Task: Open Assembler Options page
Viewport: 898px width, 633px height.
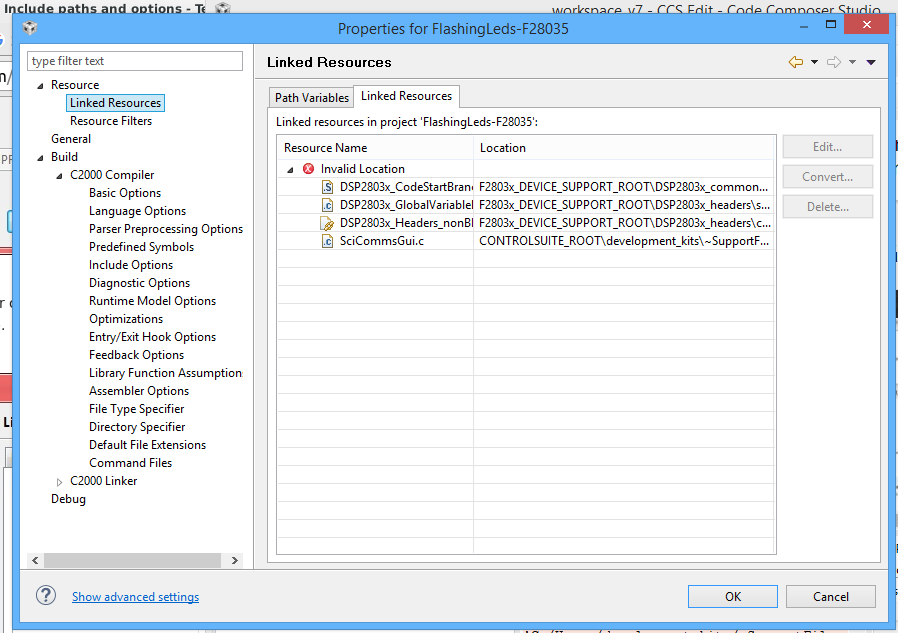Action: click(x=139, y=391)
